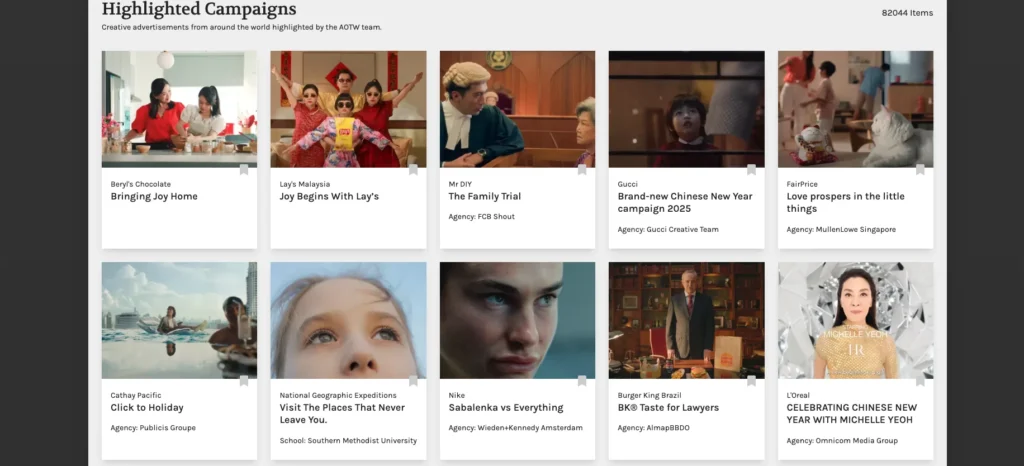Viewport: 1024px width, 466px height.
Task: Open Click to Holiday campaign title
Action: pos(147,408)
